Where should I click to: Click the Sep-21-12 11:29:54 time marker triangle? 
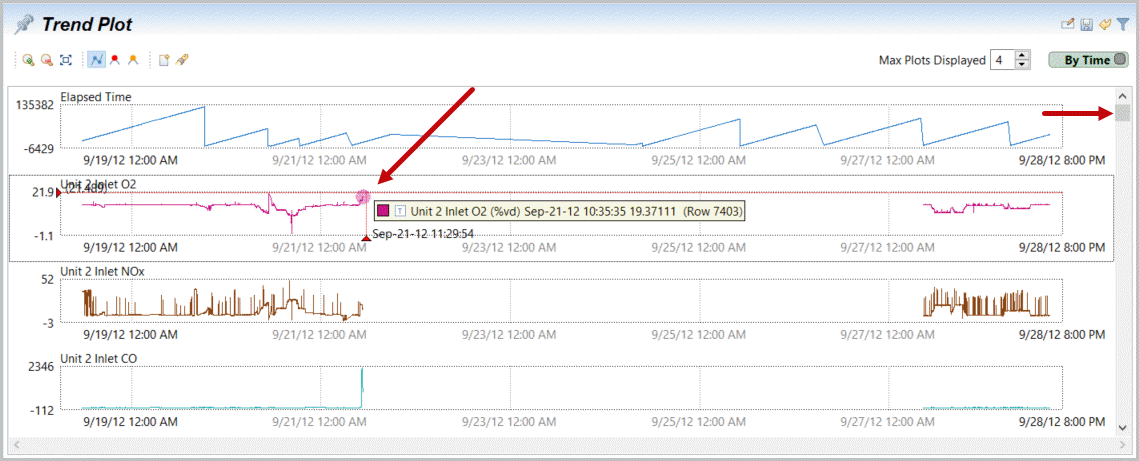click(366, 237)
